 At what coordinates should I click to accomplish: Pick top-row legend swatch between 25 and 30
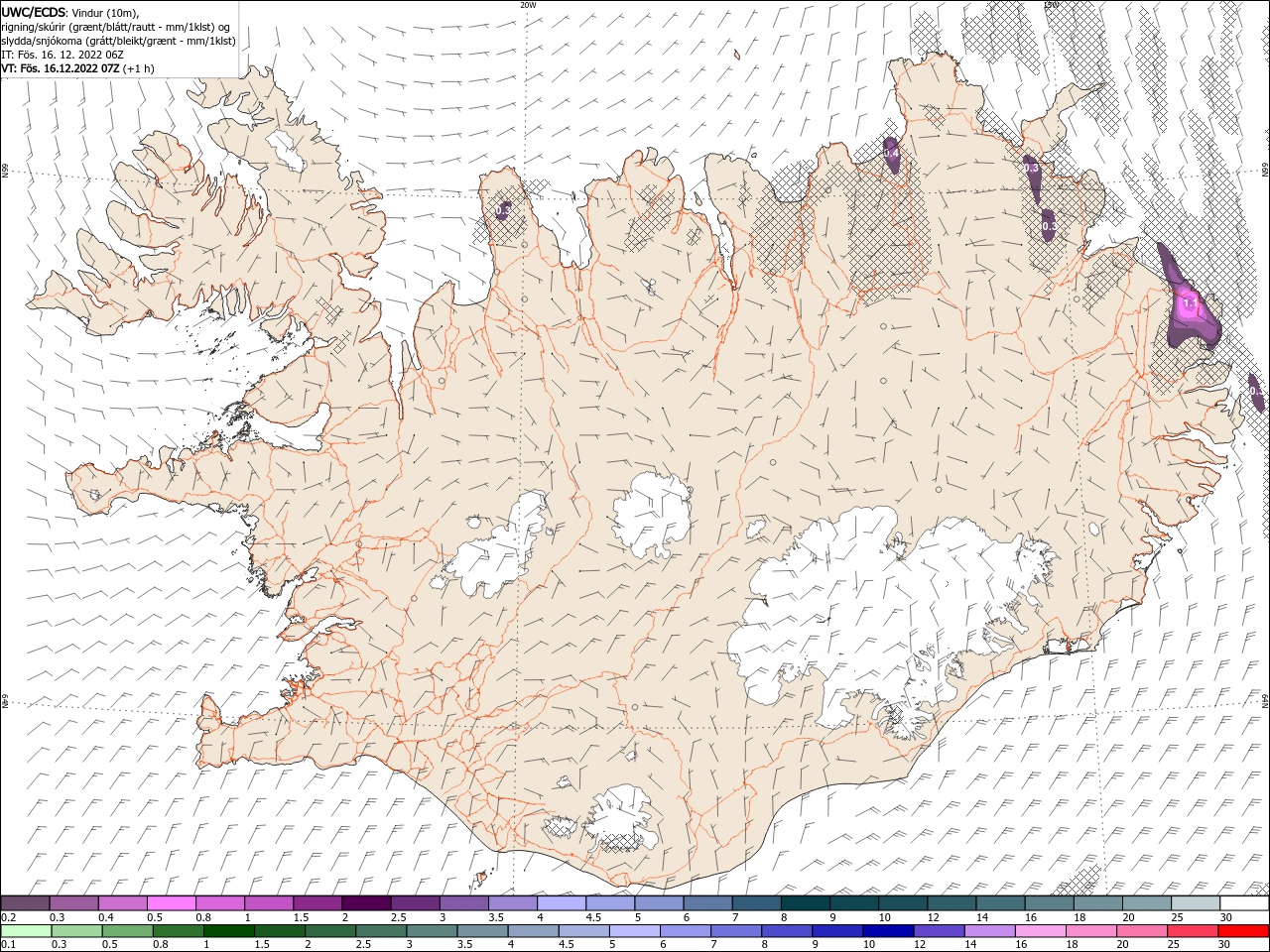1195,903
